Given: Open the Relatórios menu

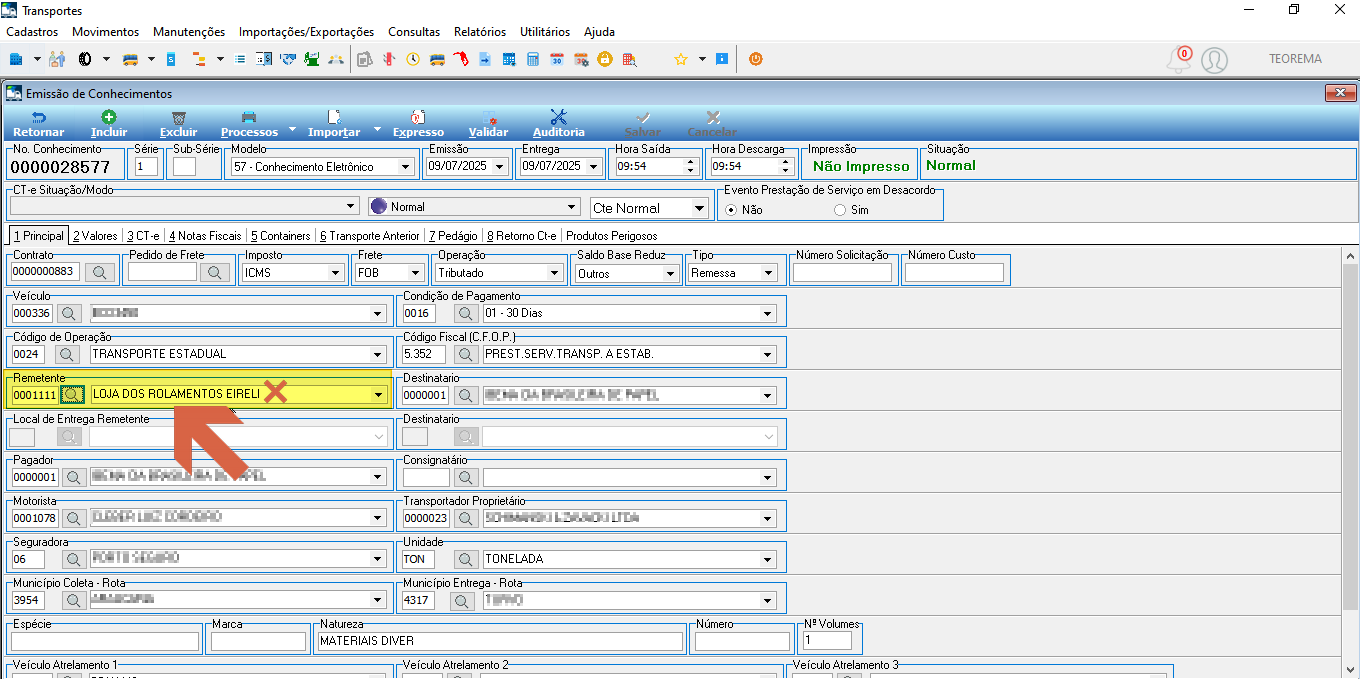Looking at the screenshot, I should click(x=480, y=32).
